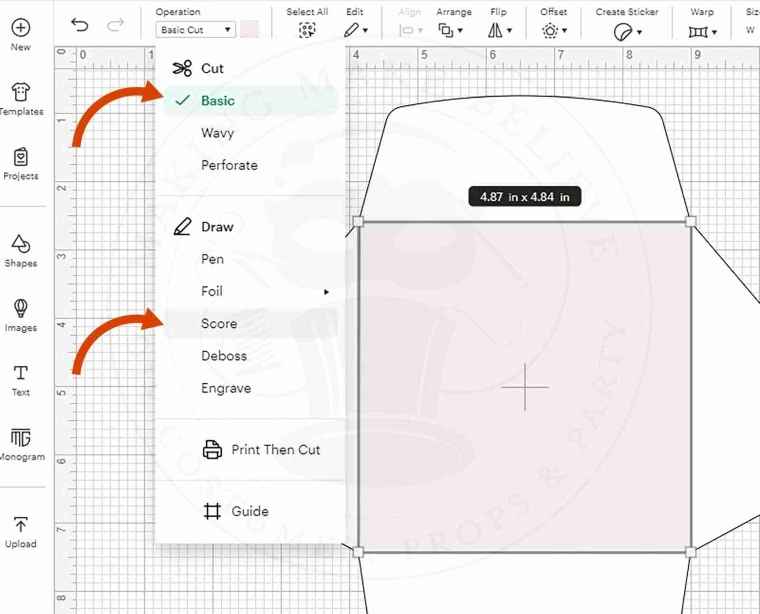This screenshot has width=760, height=614.
Task: Choose Wavy cut operation
Action: coord(218,133)
